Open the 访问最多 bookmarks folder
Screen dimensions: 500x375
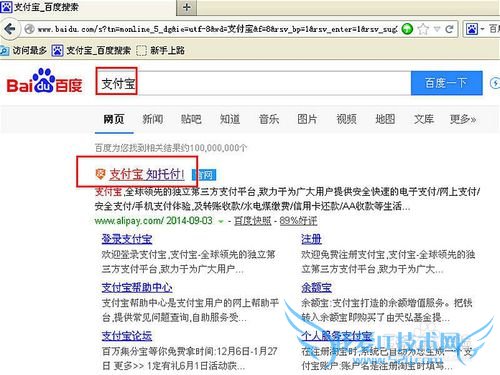point(23,50)
